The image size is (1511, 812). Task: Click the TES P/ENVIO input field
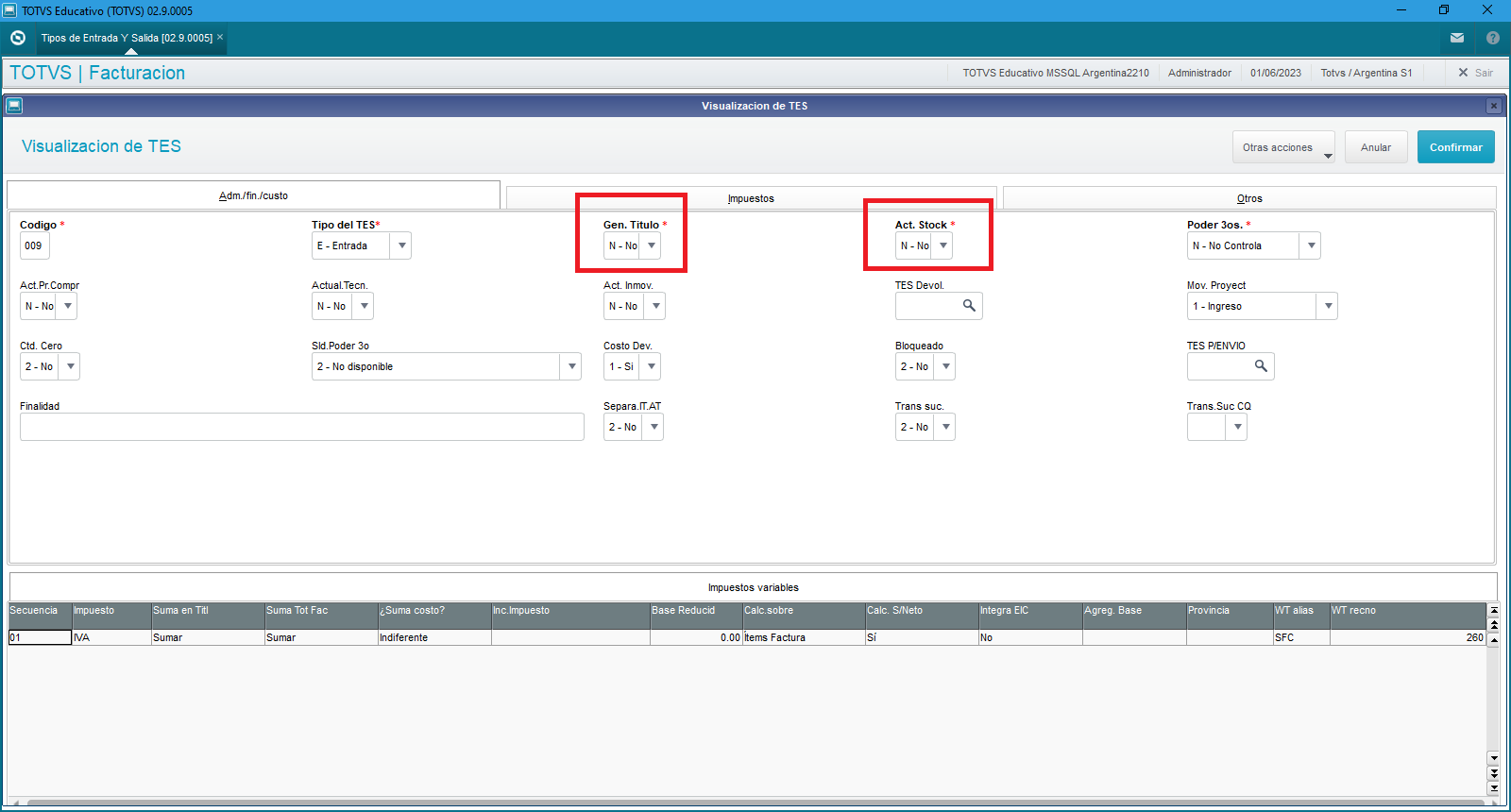click(x=1231, y=366)
